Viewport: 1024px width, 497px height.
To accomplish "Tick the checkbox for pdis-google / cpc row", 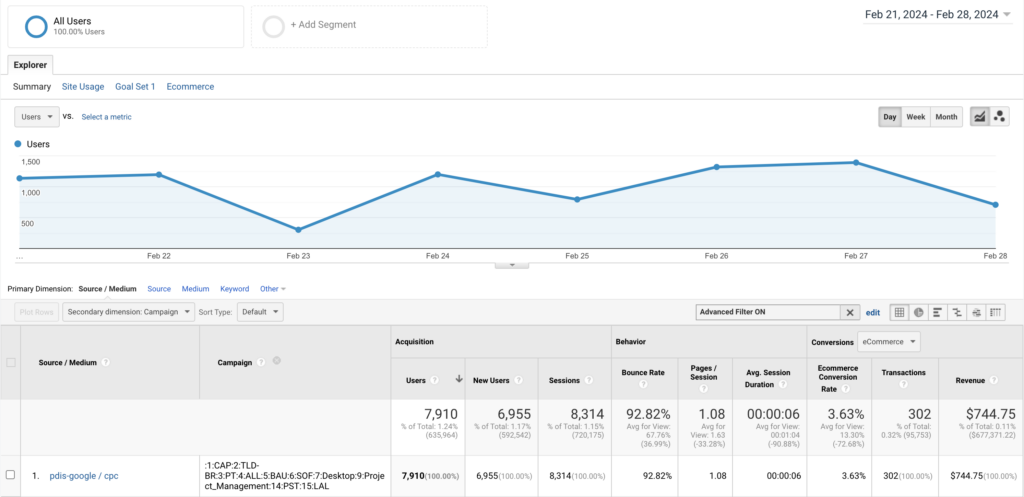I will 11,475.
